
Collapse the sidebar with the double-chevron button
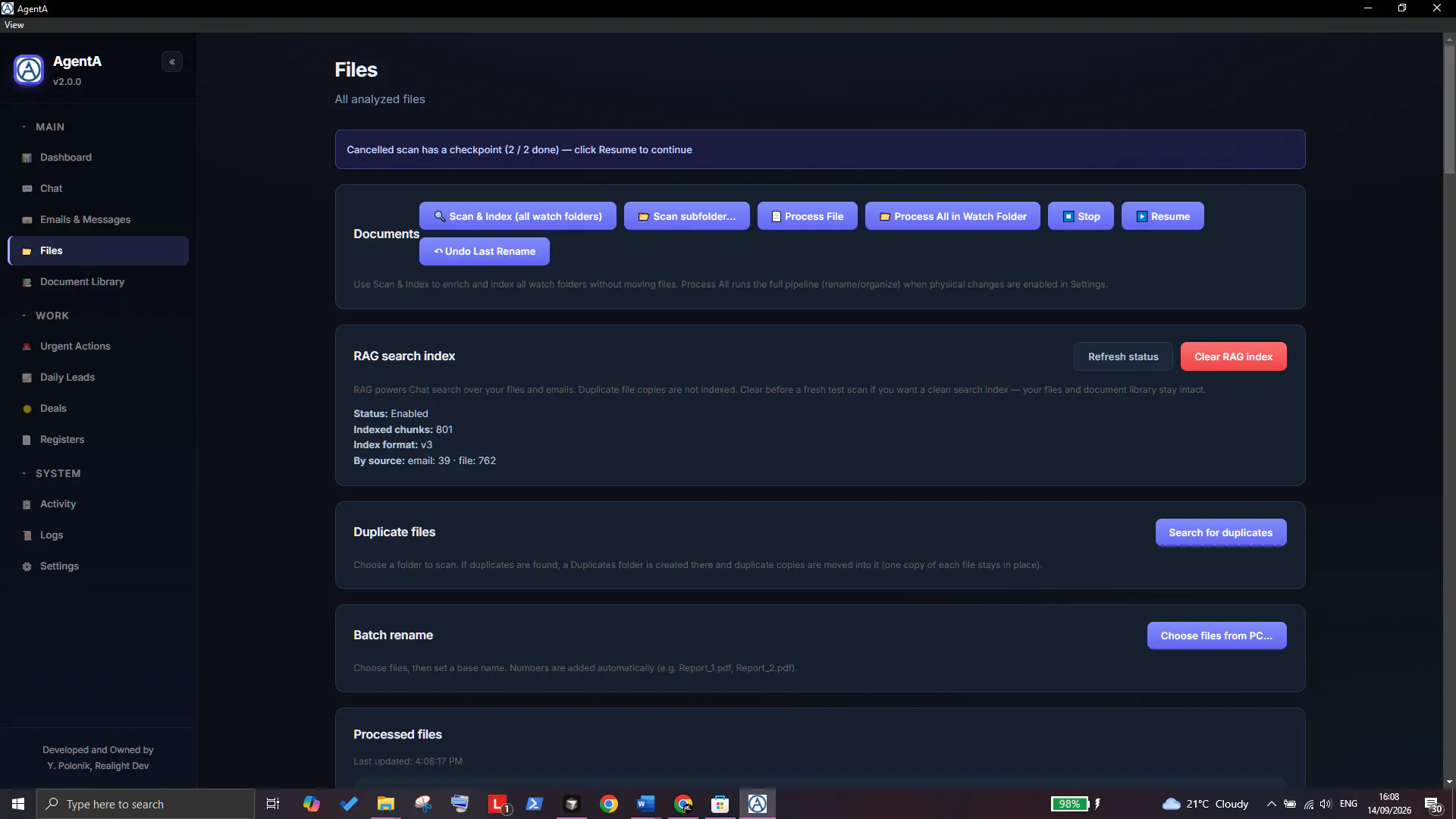[172, 62]
